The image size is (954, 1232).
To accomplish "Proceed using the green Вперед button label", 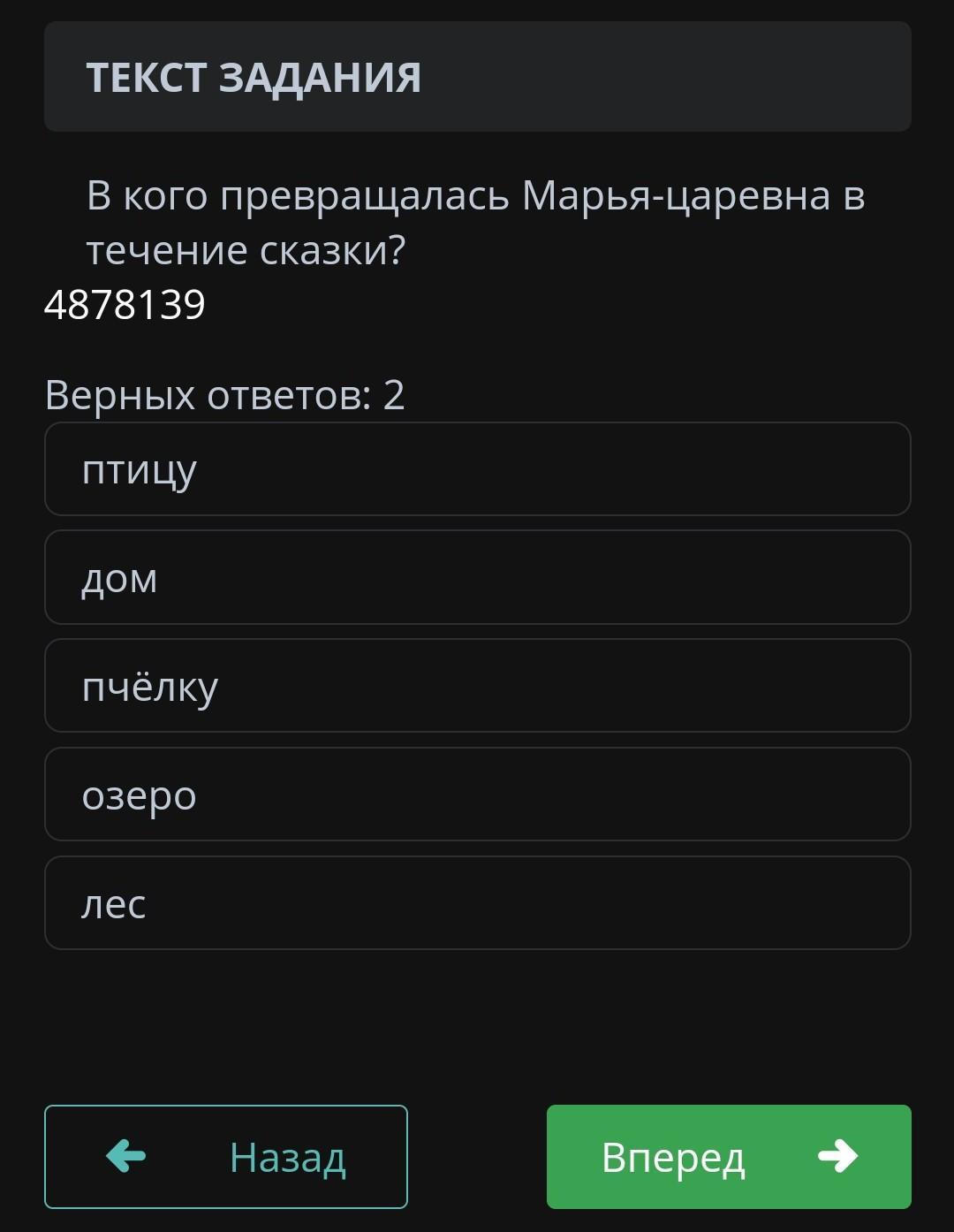I will click(x=673, y=1157).
